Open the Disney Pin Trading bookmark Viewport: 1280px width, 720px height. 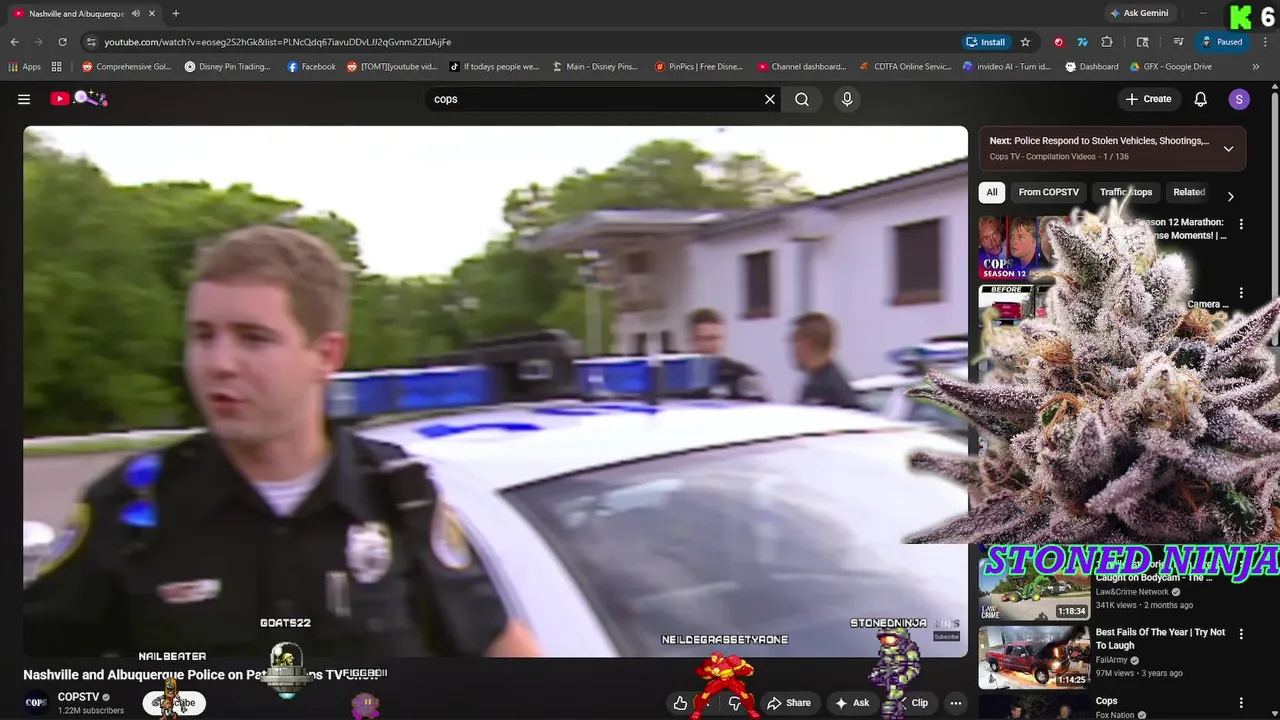(228, 67)
